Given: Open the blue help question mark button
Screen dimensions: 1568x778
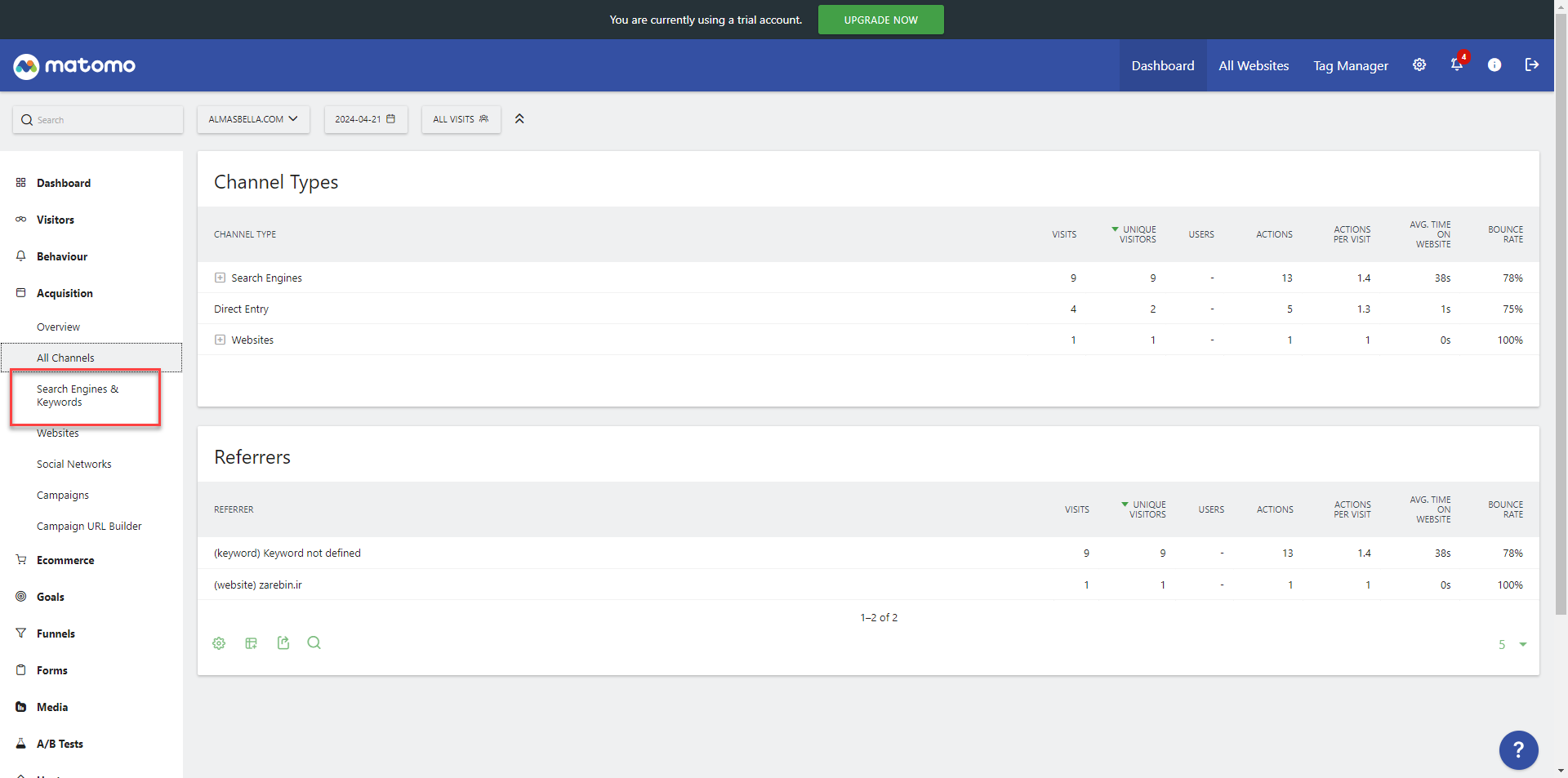Looking at the screenshot, I should tap(1518, 749).
